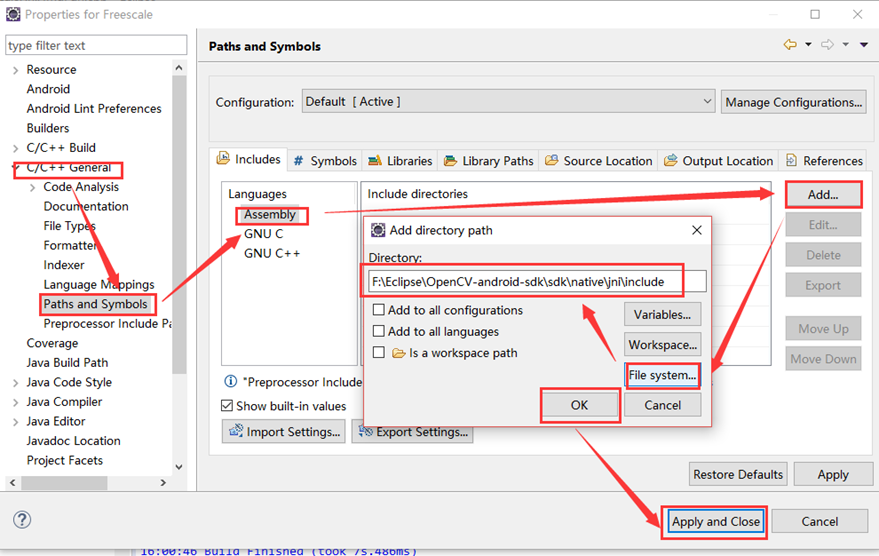Click the help question mark icon
Screen dimensions: 879x556
click(x=22, y=520)
